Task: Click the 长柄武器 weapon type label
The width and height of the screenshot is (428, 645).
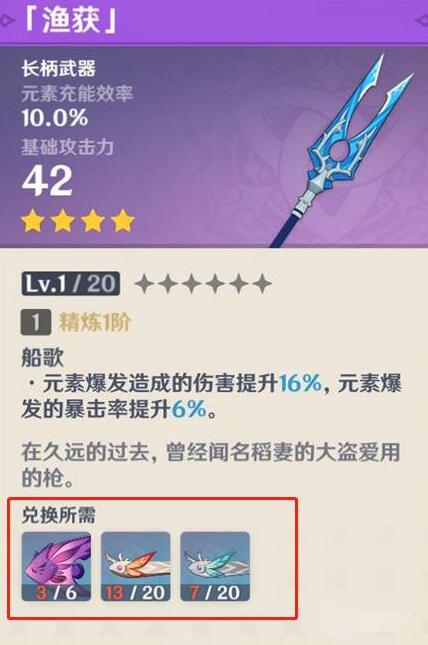Action: 58,68
